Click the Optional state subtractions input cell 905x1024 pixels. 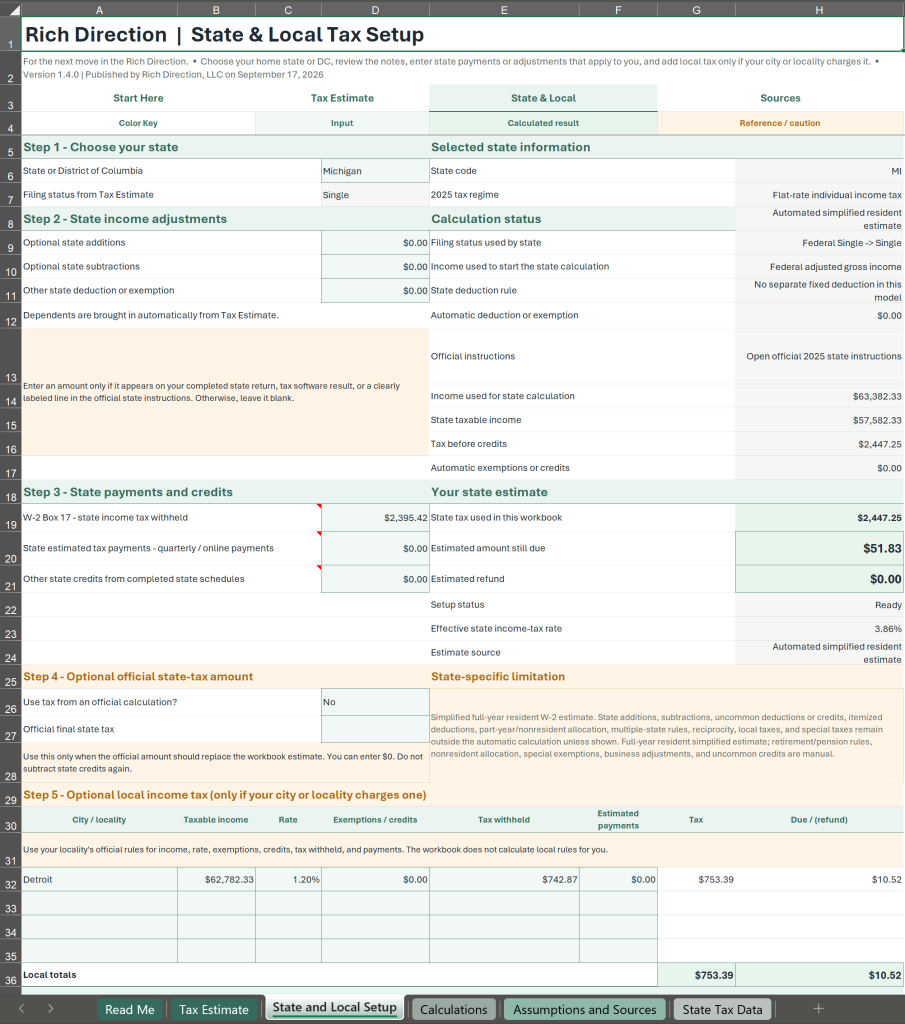375,266
